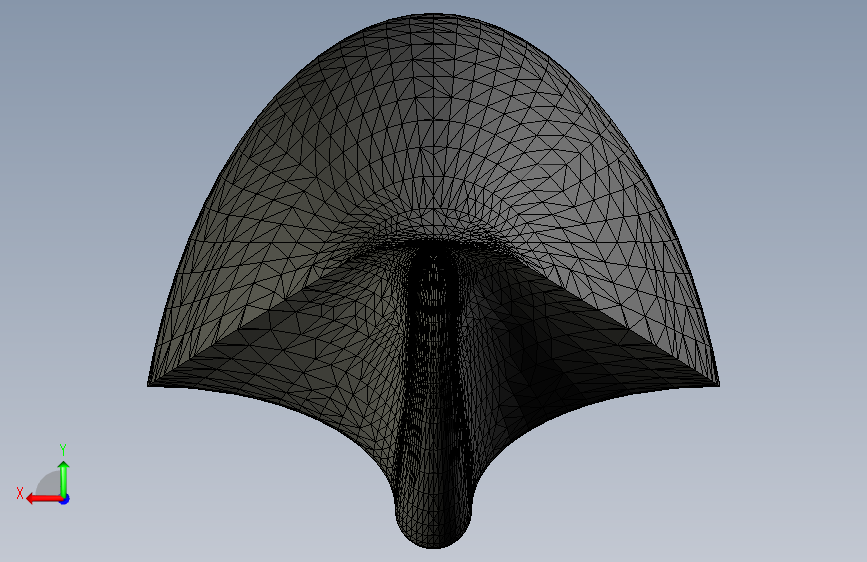Click the "Y" label above the triad
The width and height of the screenshot is (867, 562).
point(63,449)
